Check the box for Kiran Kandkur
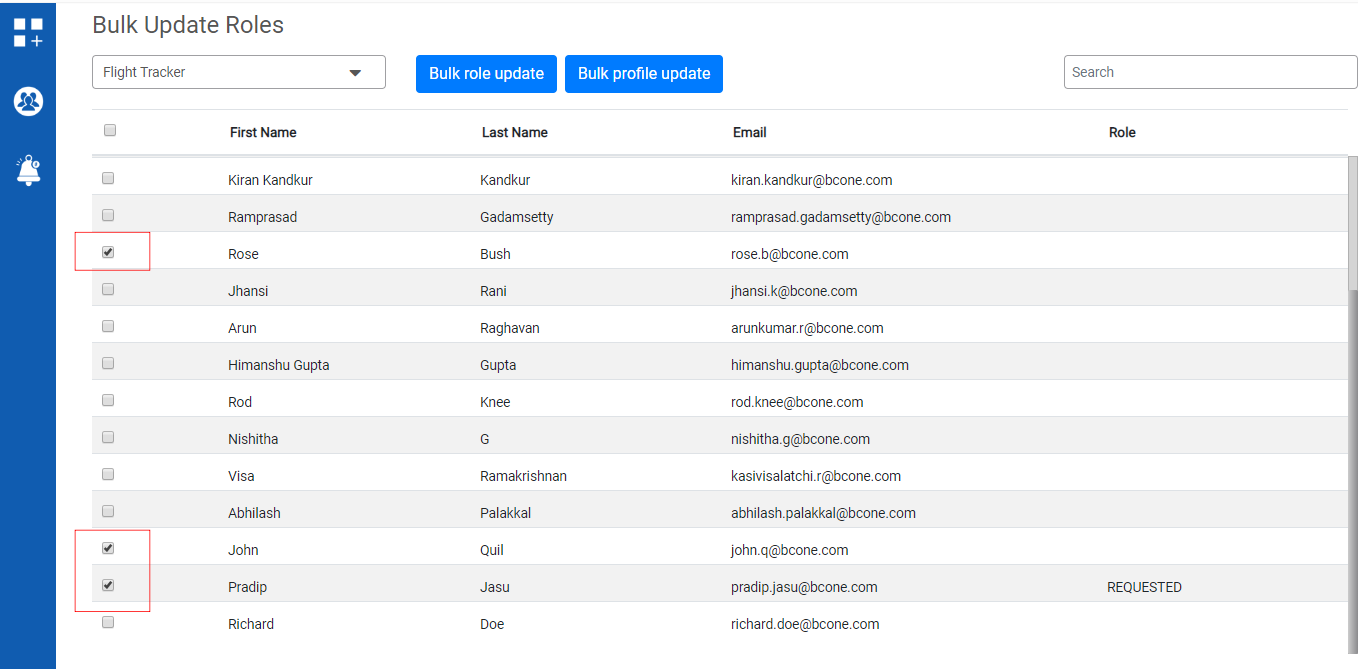The height and width of the screenshot is (669, 1358). click(108, 178)
